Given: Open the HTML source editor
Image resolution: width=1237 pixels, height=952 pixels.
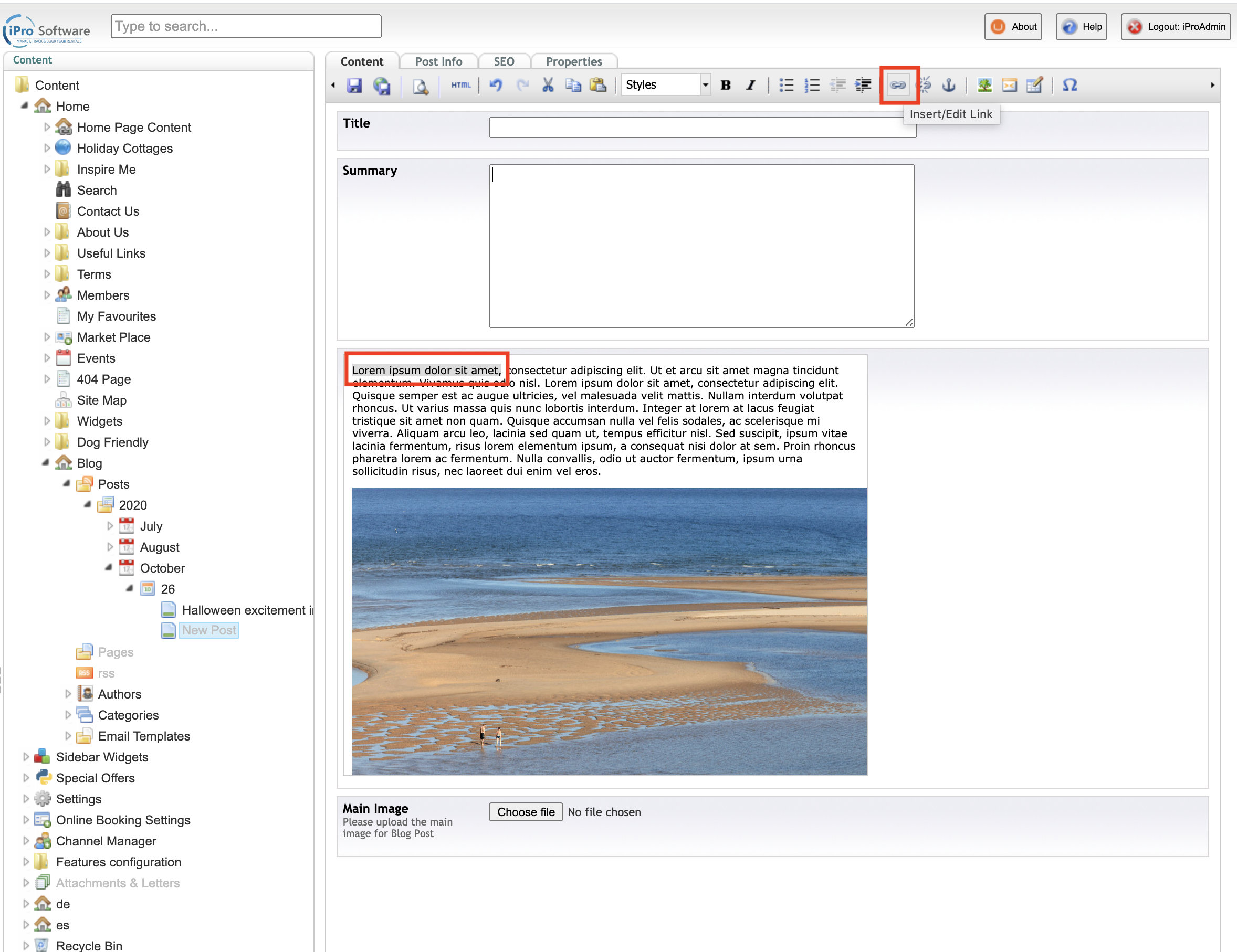Looking at the screenshot, I should click(460, 85).
